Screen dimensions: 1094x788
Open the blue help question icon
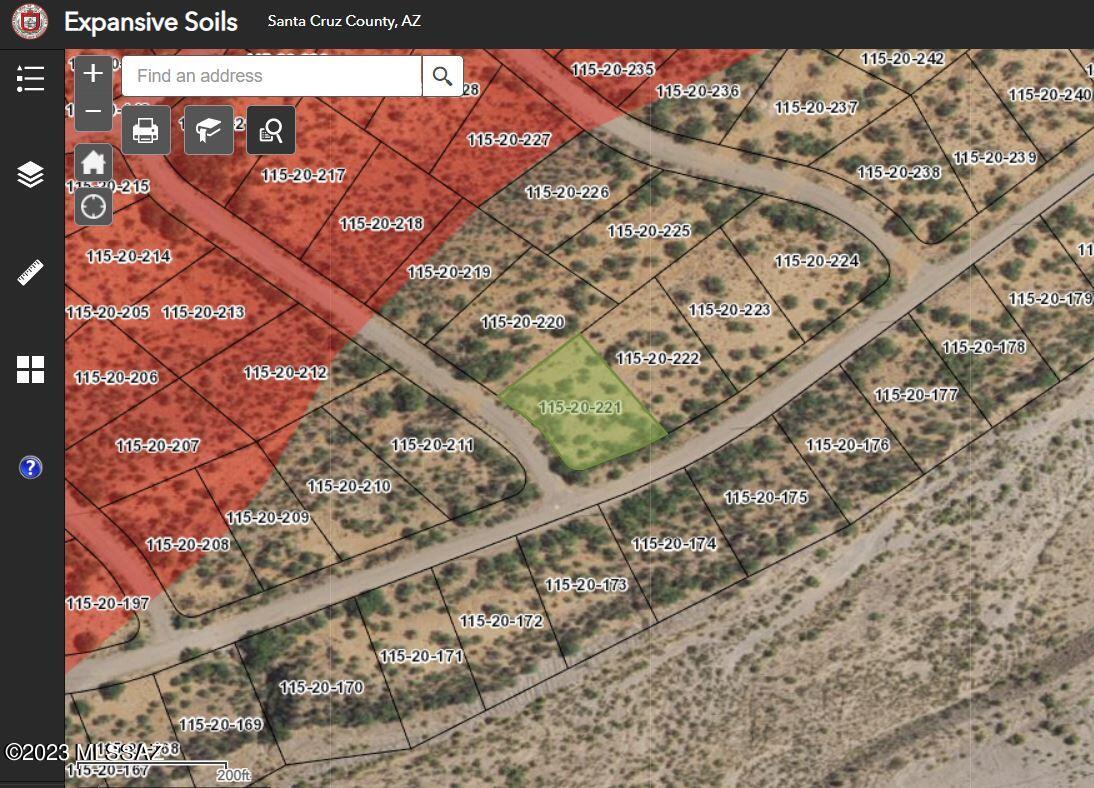coord(30,467)
